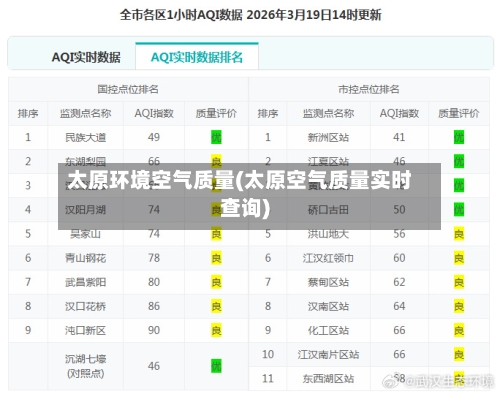Click the yellow 良 badge in 青山钢花 row
Screen dimensions: 500x394
(216, 258)
